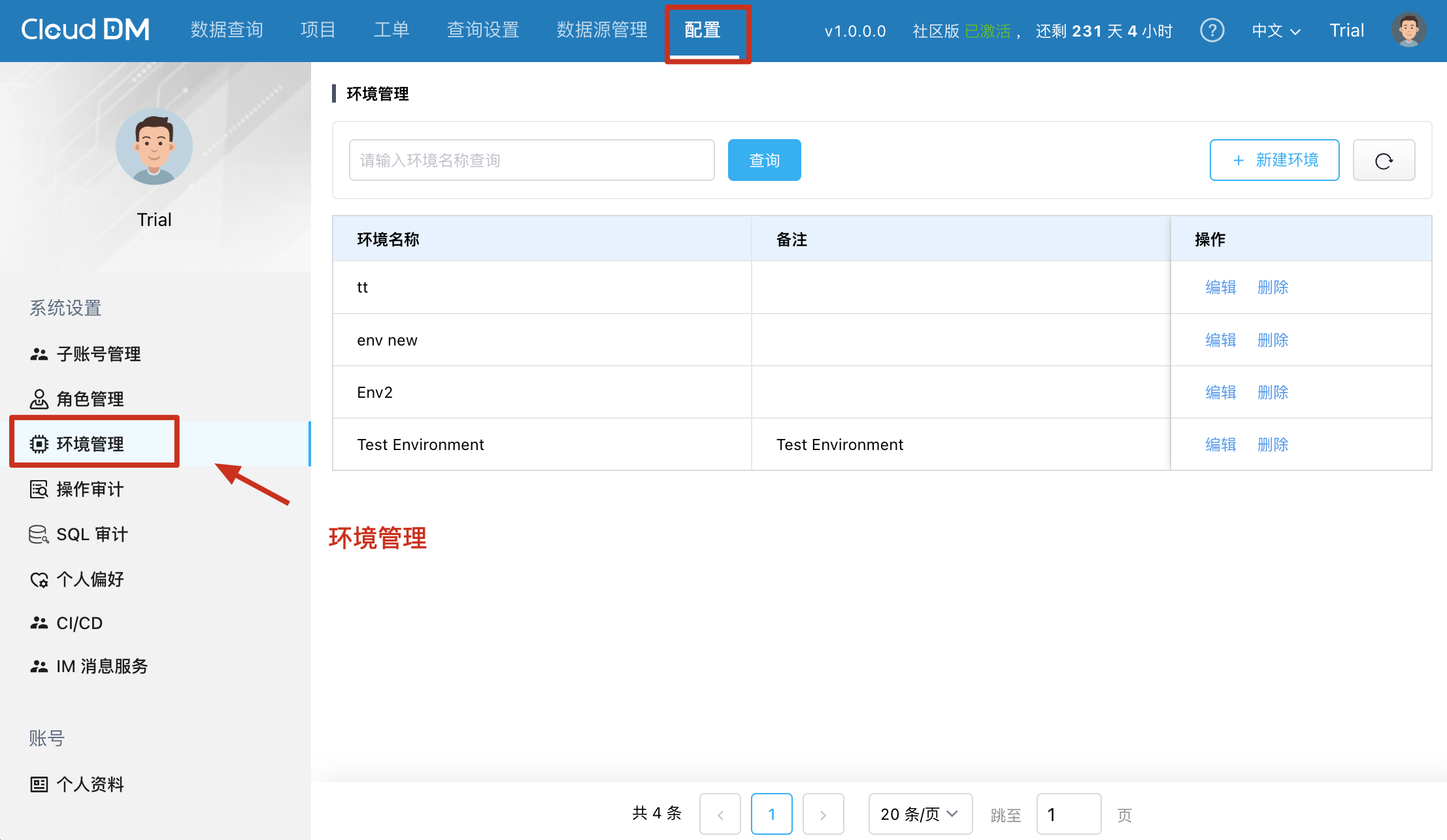The width and height of the screenshot is (1447, 840).
Task: Go to next page arrow
Action: coord(823,814)
